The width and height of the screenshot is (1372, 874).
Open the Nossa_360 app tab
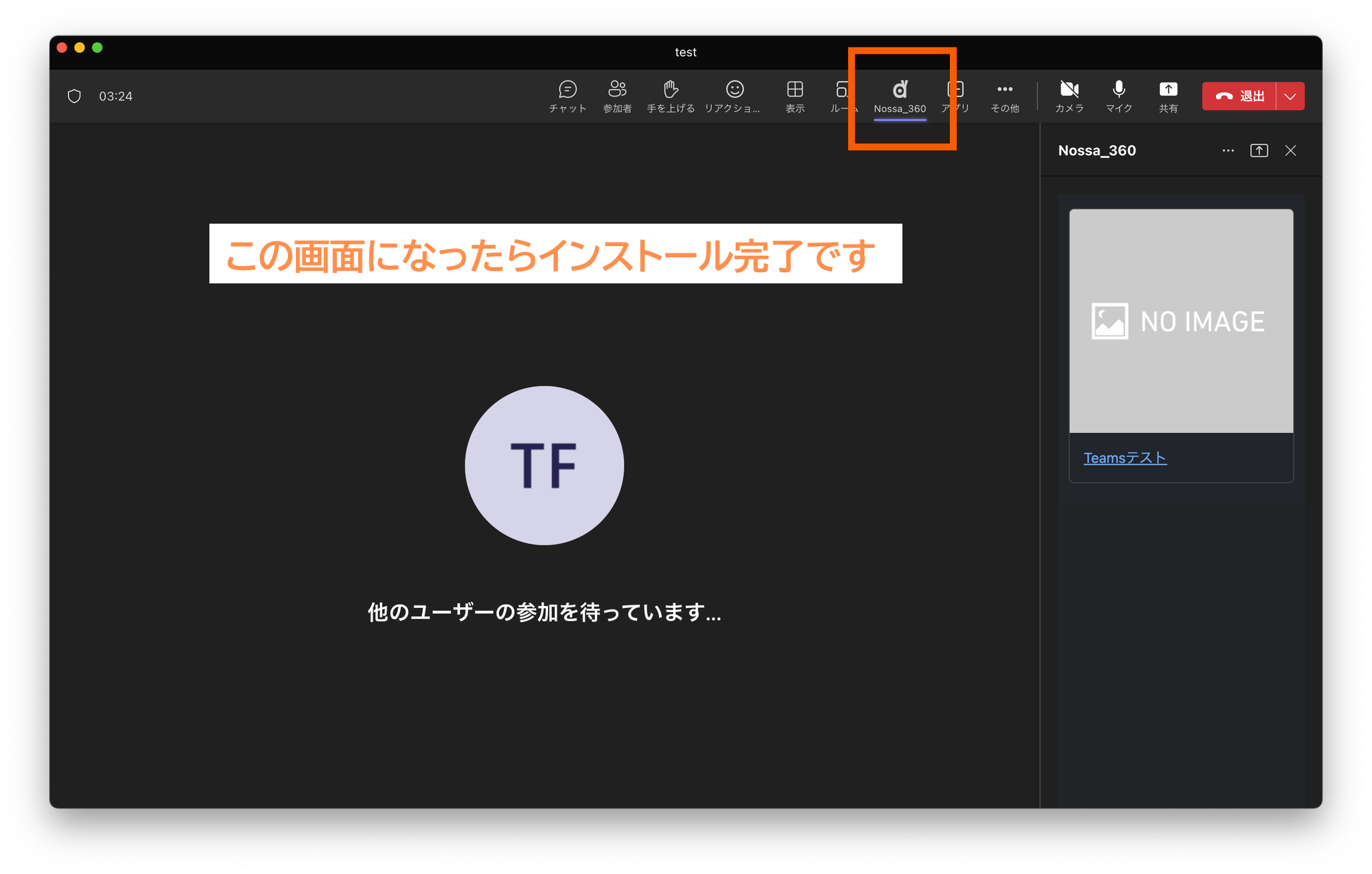pos(900,96)
